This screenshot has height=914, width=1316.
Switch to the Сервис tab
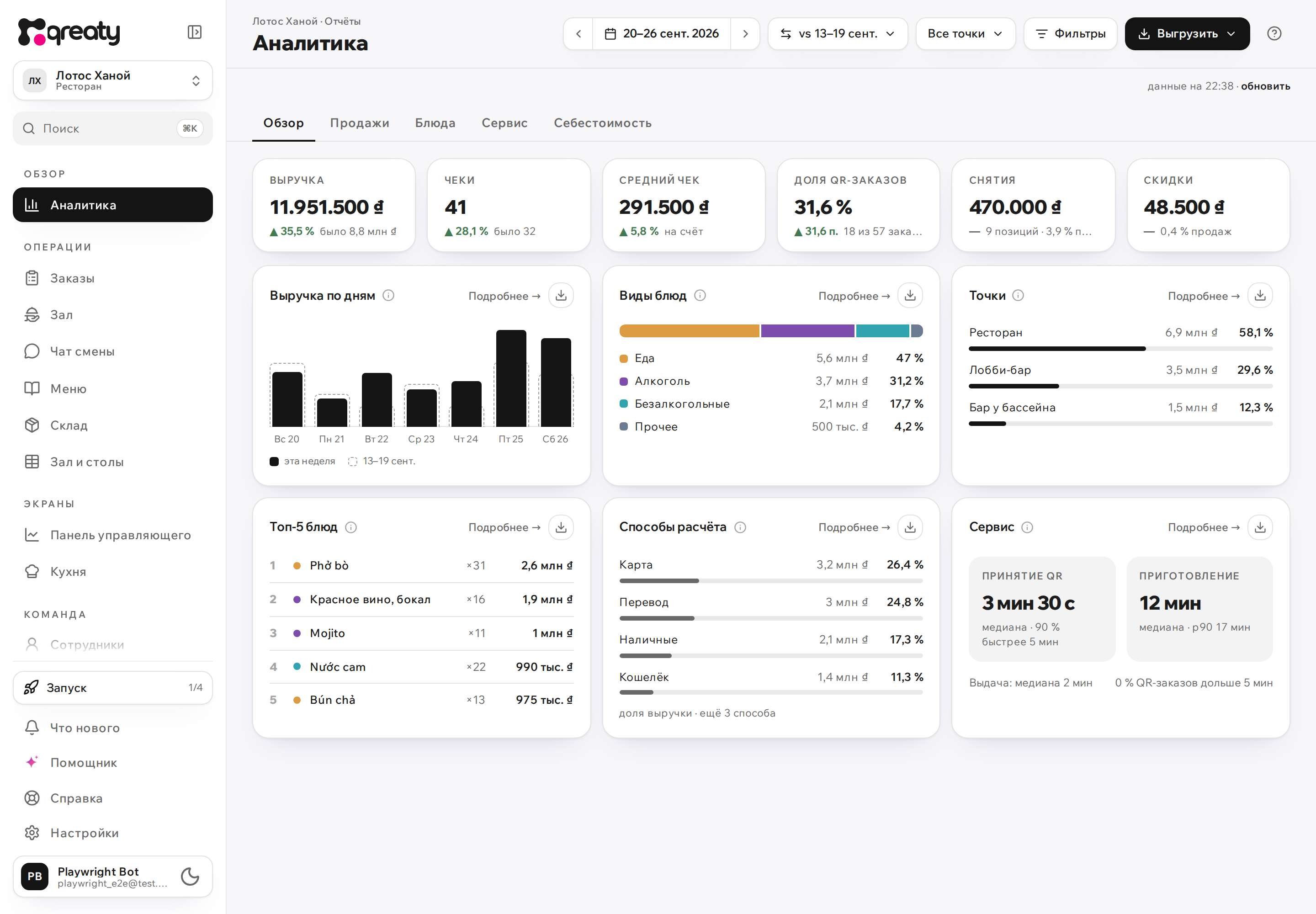click(x=504, y=123)
